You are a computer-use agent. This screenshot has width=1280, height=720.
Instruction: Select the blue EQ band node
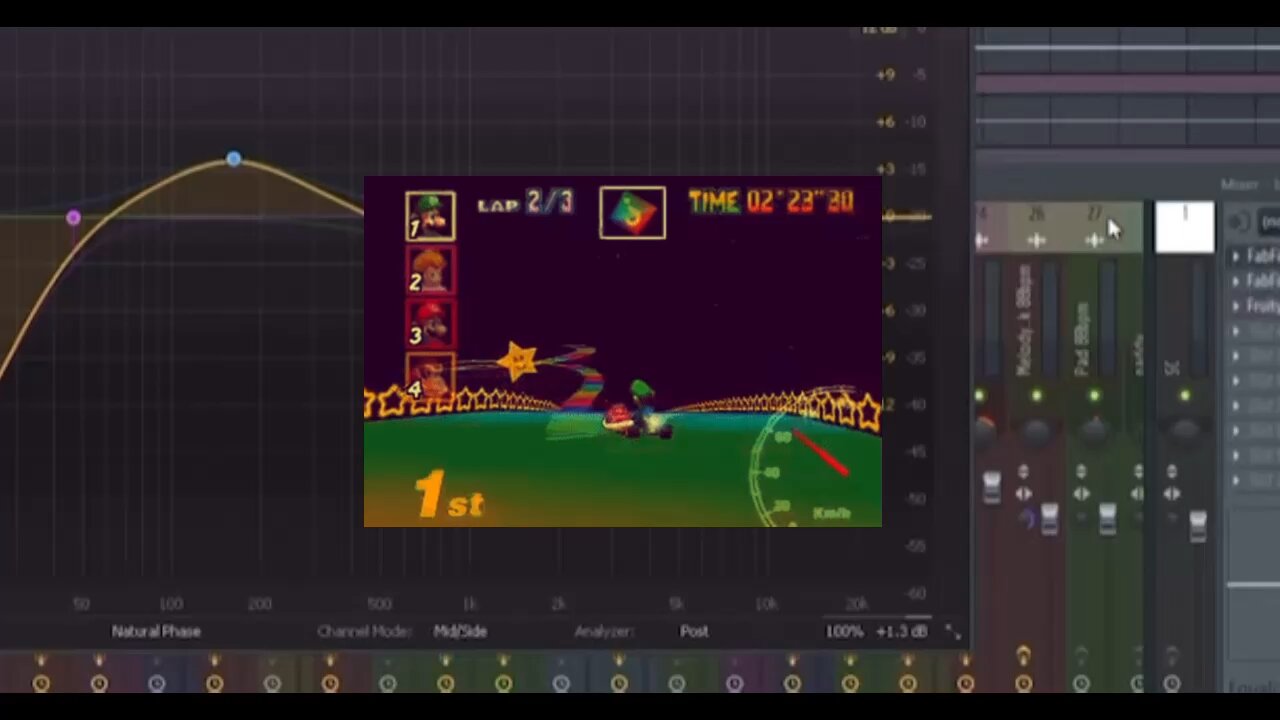coord(233,159)
